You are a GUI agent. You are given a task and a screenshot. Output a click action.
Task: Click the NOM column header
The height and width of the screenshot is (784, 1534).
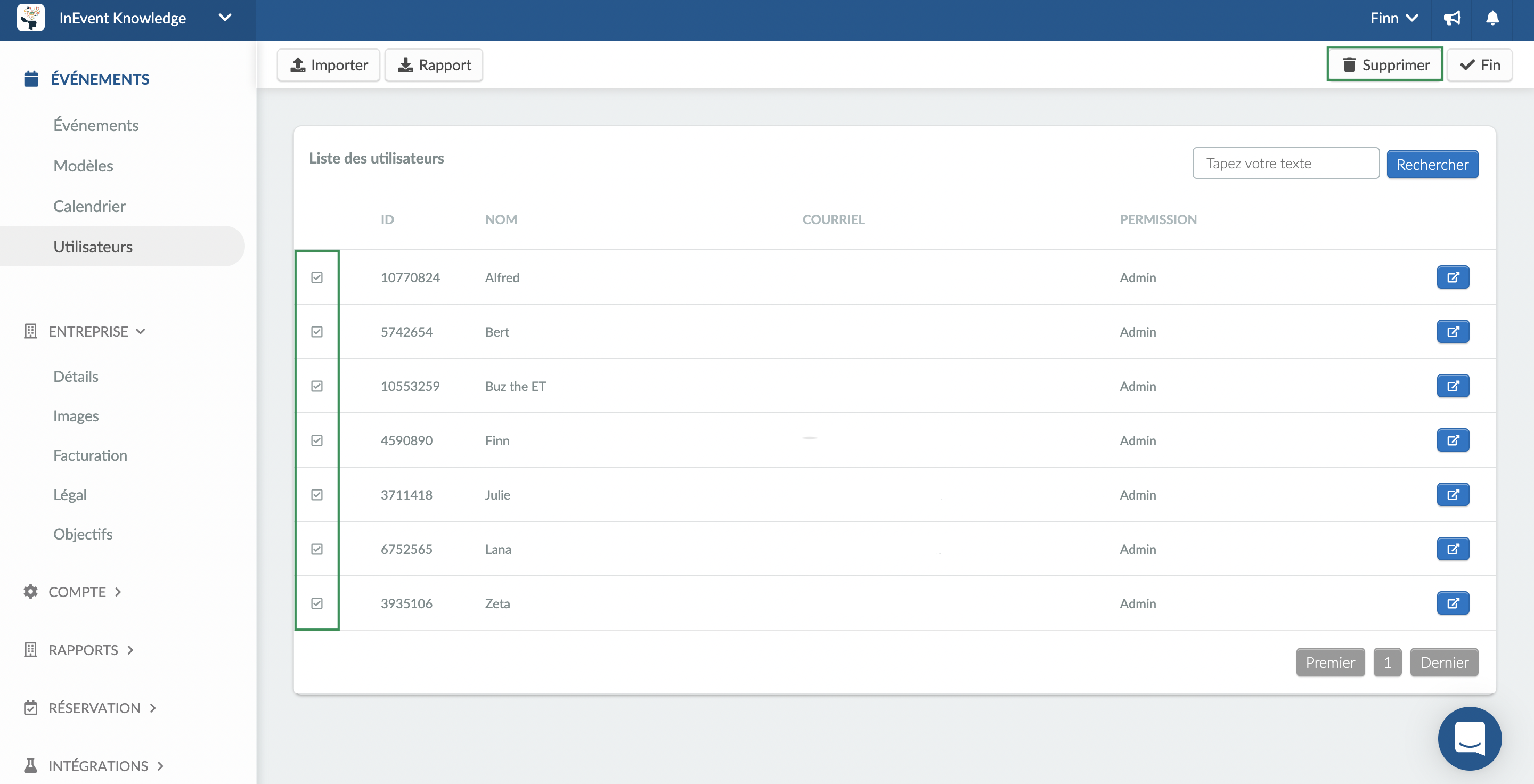(x=501, y=219)
